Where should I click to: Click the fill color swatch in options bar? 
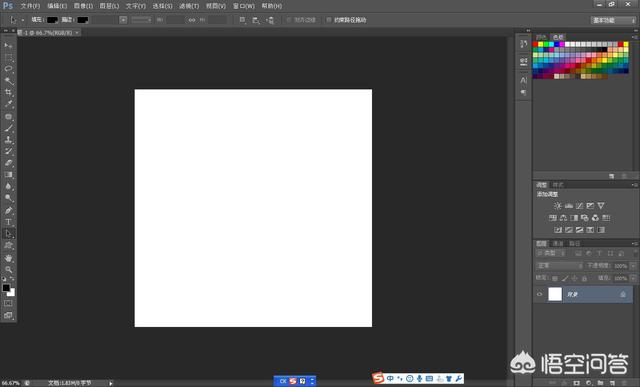52,20
